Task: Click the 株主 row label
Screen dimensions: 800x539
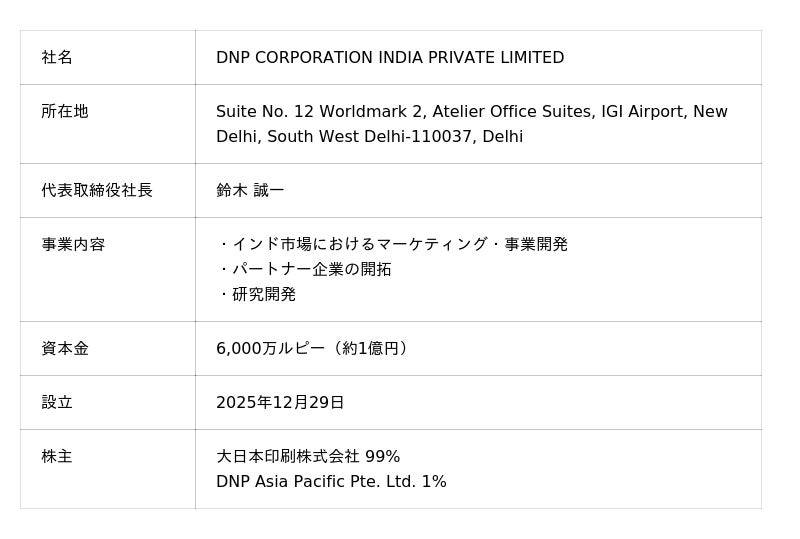Action: pos(57,456)
